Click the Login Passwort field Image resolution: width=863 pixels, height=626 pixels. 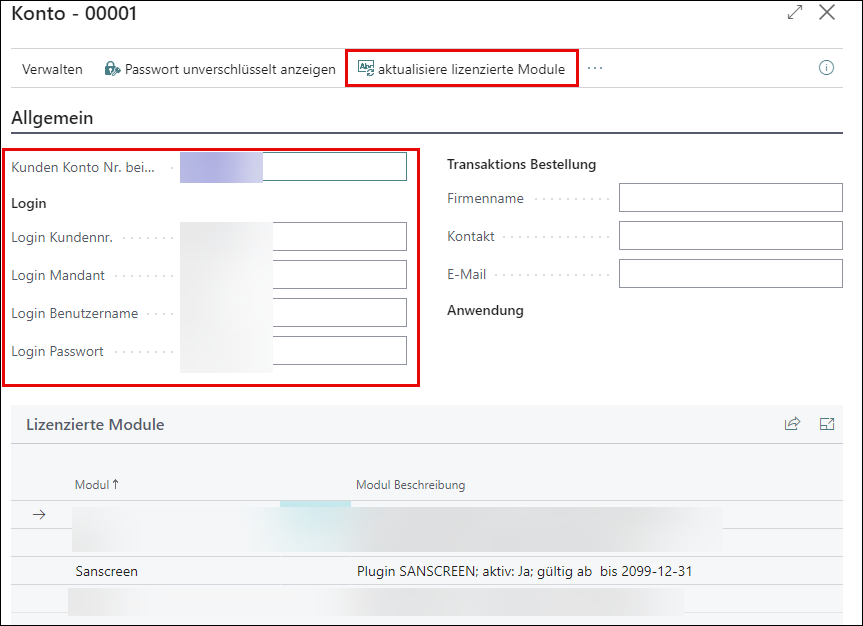(x=338, y=351)
